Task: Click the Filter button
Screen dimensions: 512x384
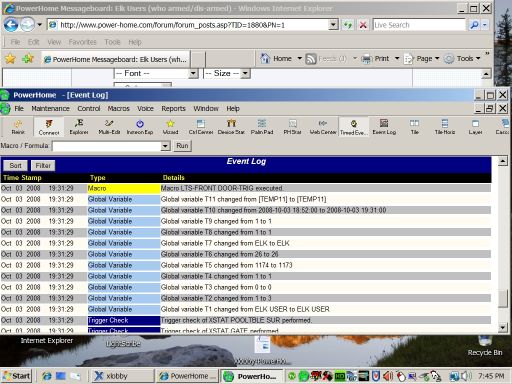Action: [43, 166]
